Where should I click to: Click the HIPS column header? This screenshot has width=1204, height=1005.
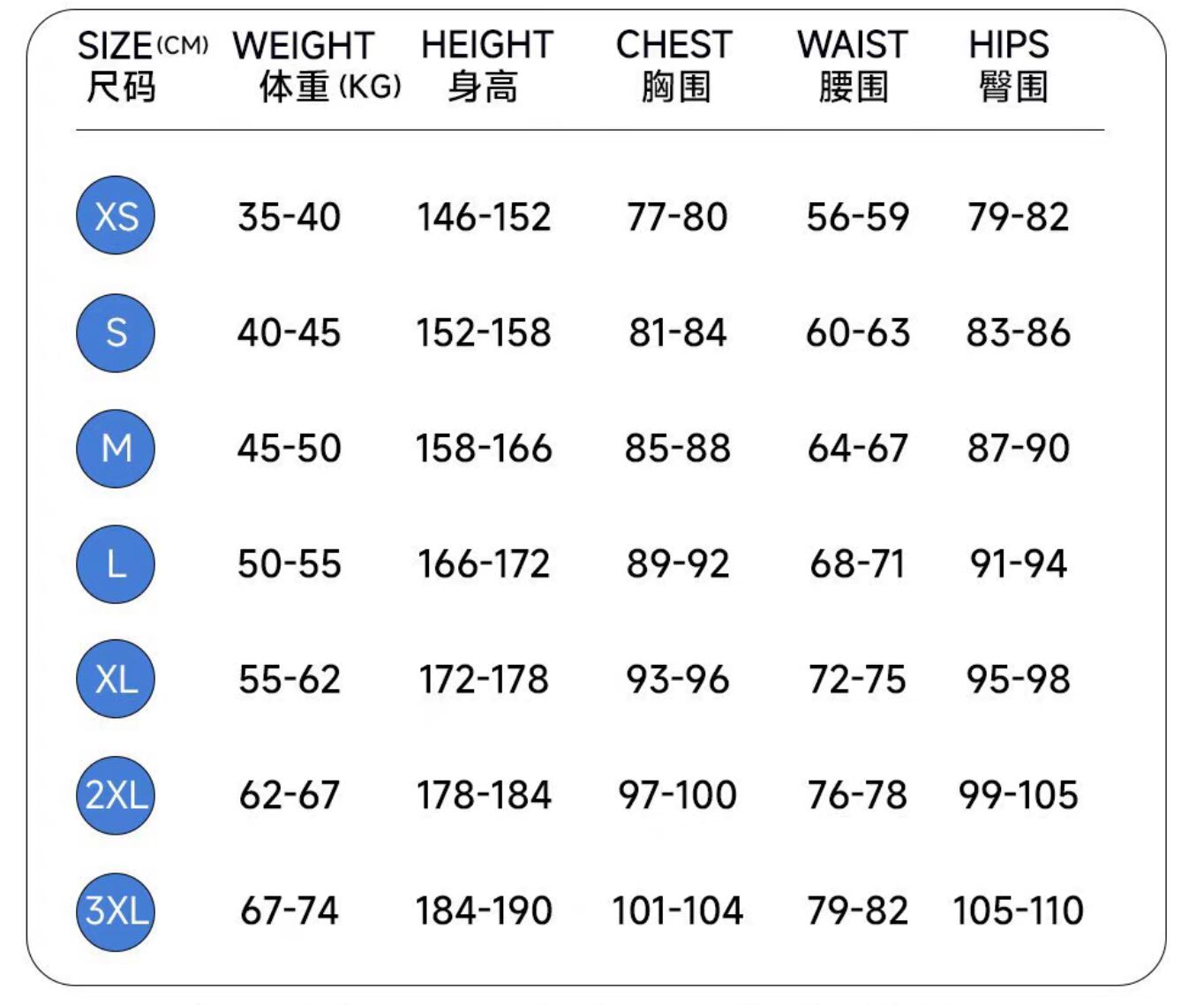[1010, 65]
